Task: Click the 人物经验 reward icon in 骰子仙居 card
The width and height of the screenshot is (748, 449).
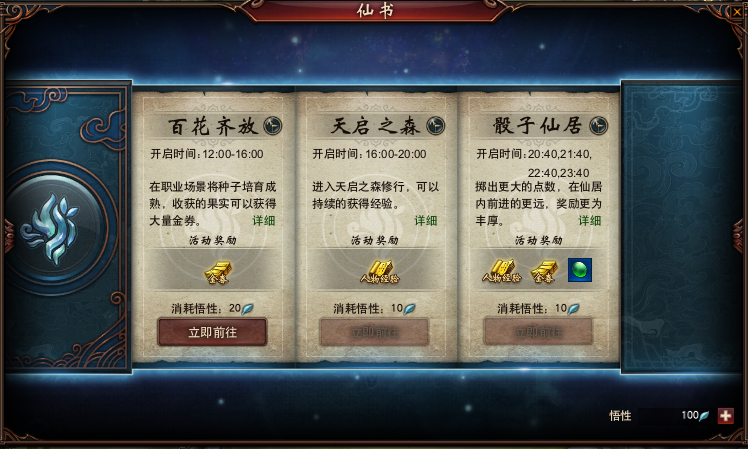Action: pos(502,271)
